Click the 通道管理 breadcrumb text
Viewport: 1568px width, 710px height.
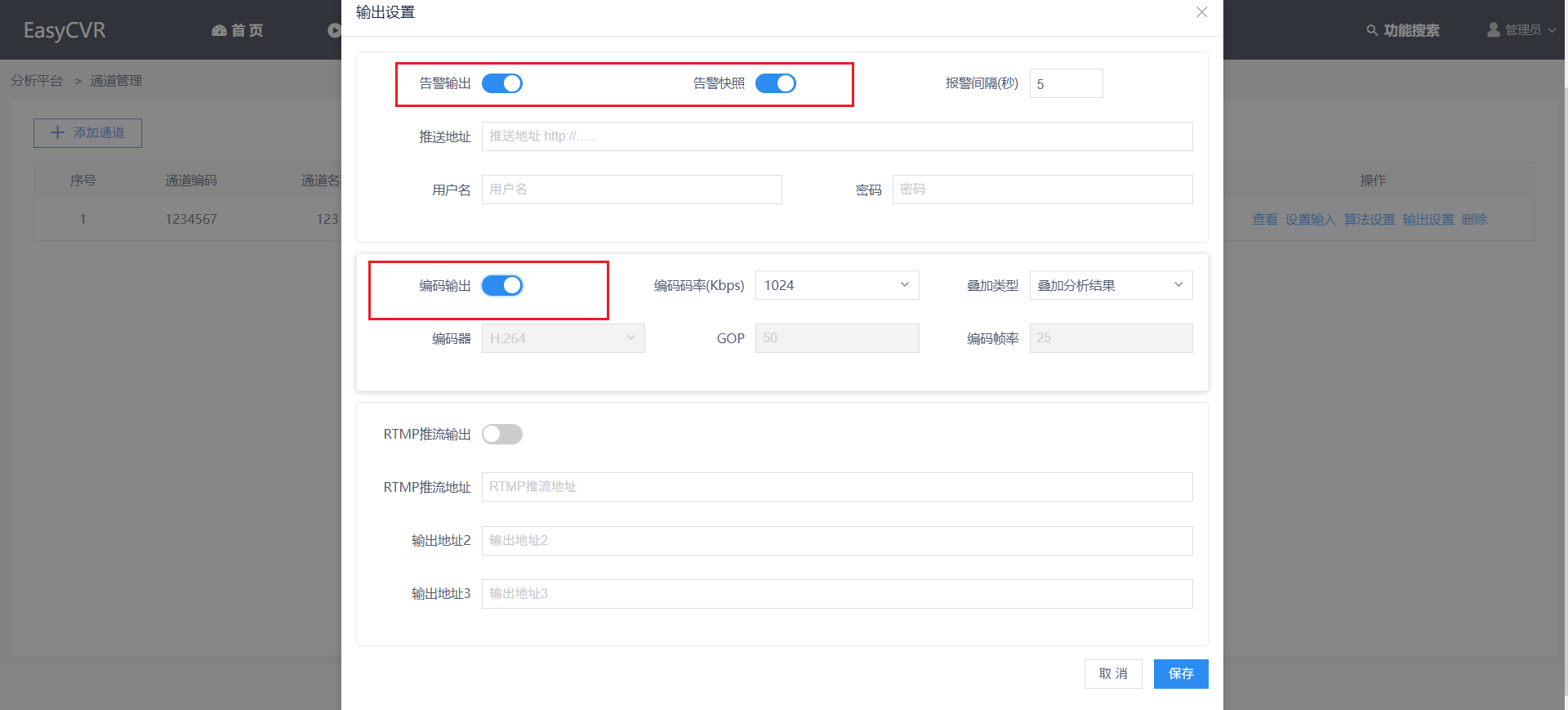click(116, 81)
